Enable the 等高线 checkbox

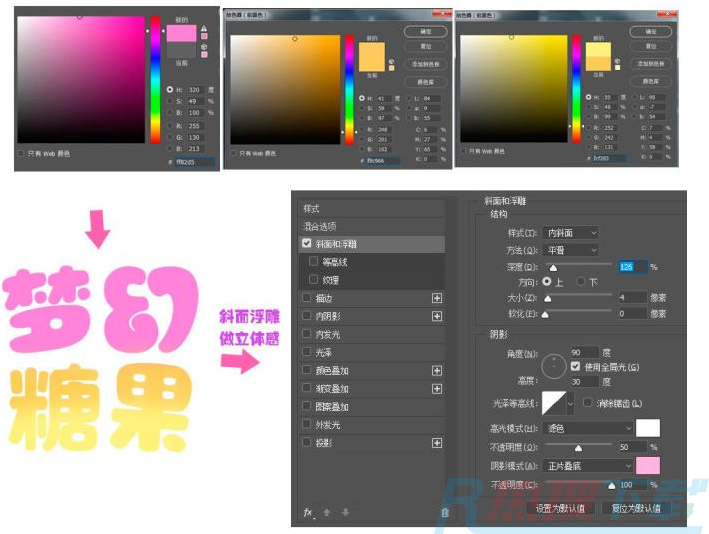click(x=314, y=262)
